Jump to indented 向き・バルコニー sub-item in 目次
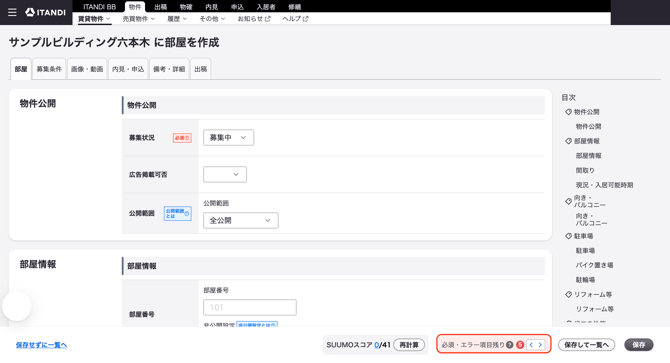The width and height of the screenshot is (670, 363). [x=591, y=220]
